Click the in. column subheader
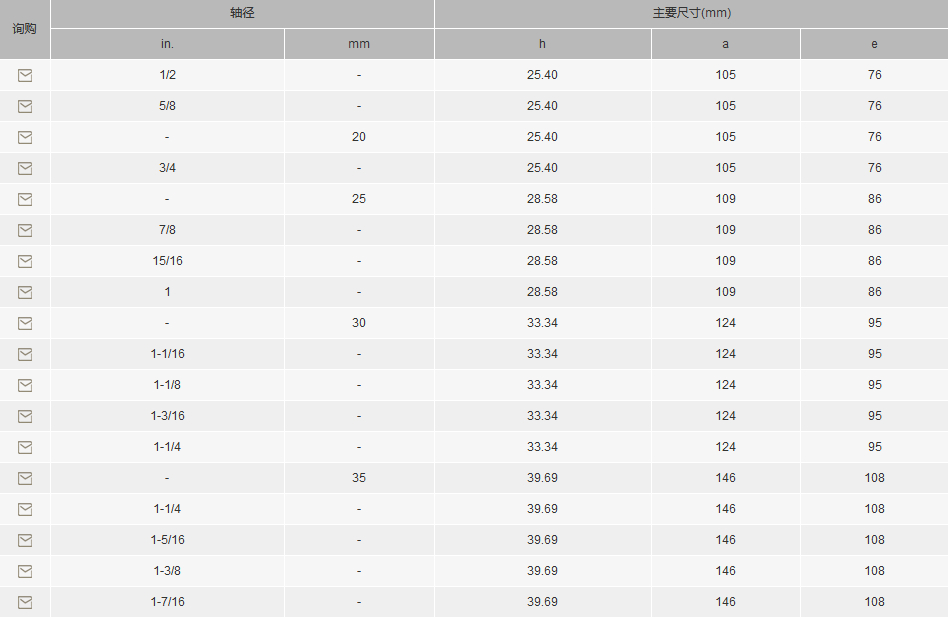Image resolution: width=948 pixels, height=618 pixels. tap(167, 44)
